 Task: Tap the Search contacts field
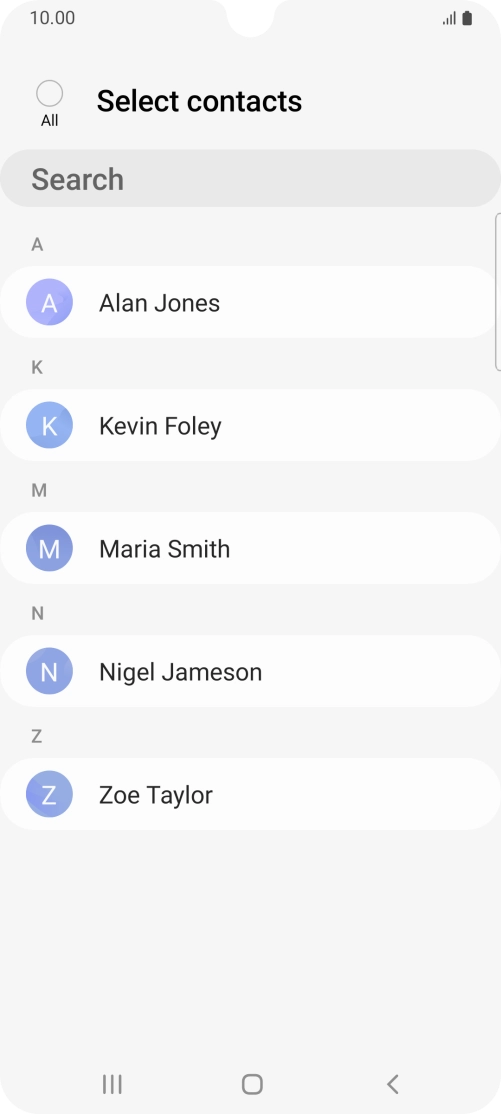[250, 178]
